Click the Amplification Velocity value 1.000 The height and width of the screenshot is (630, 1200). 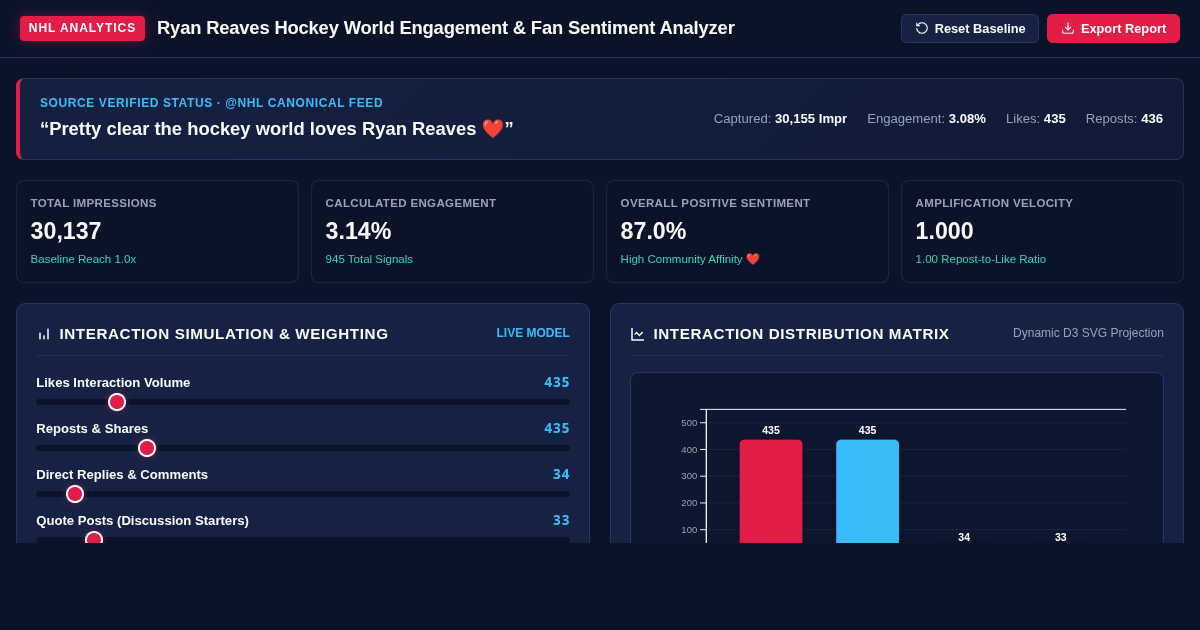pos(944,231)
